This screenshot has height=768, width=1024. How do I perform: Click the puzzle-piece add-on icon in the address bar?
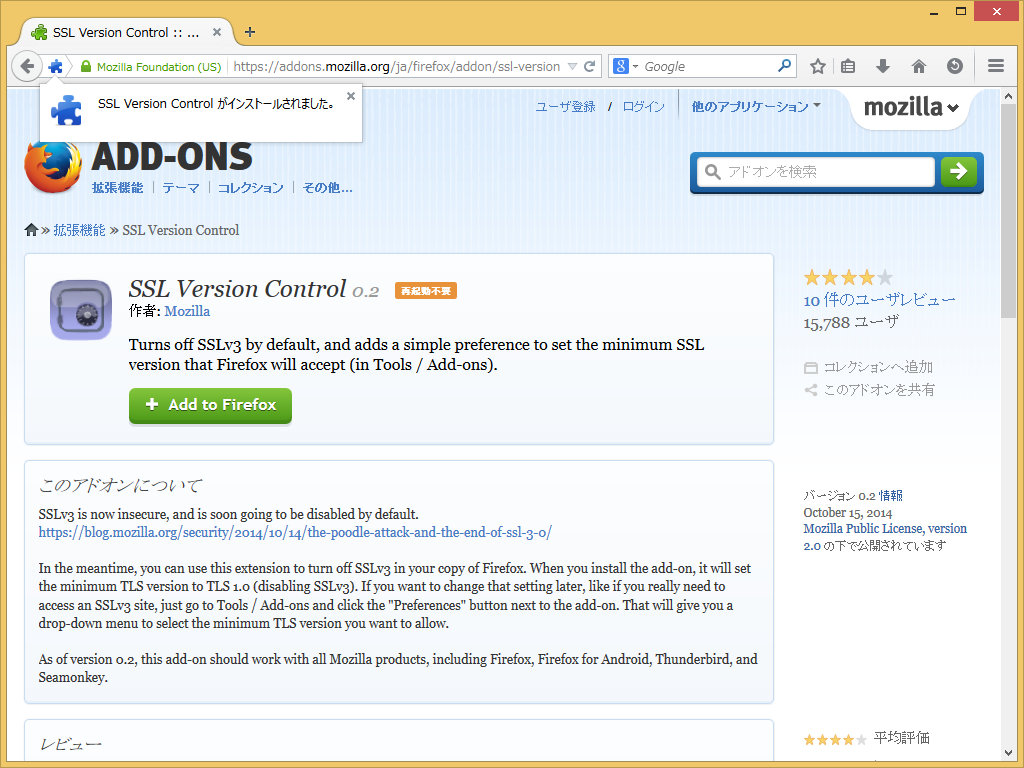[x=57, y=66]
